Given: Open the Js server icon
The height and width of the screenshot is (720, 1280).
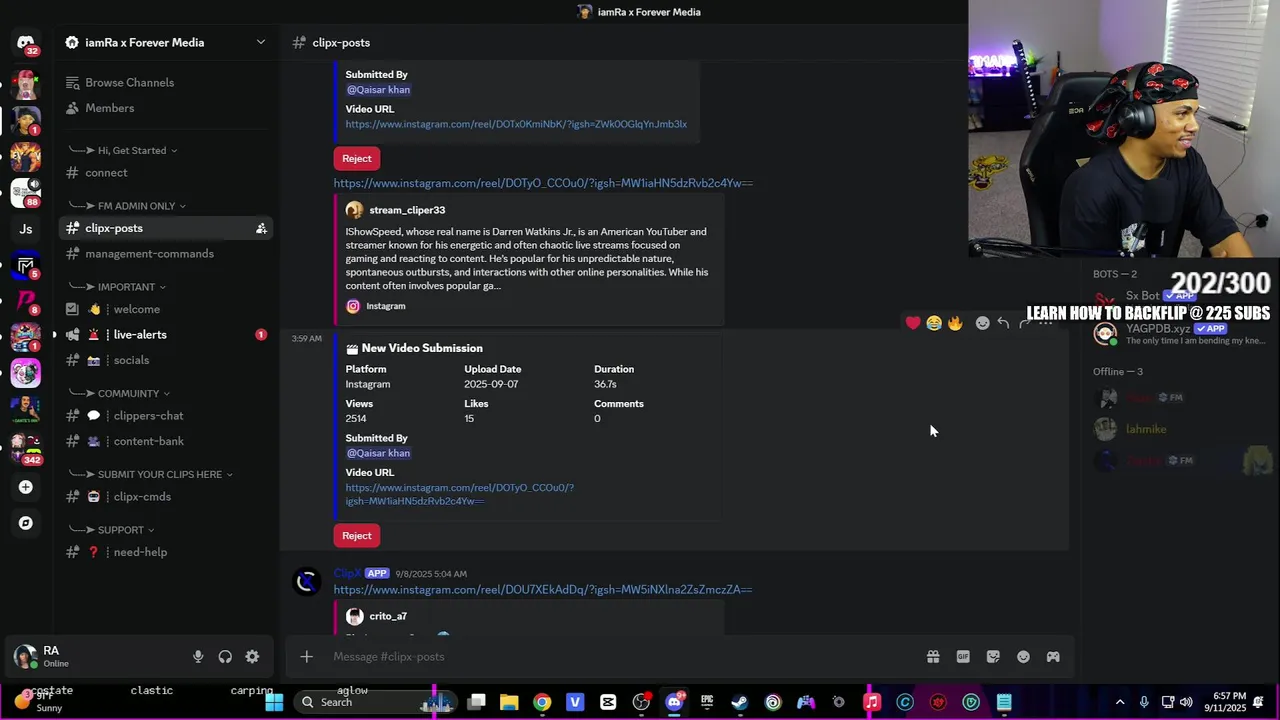Looking at the screenshot, I should coord(26,229).
